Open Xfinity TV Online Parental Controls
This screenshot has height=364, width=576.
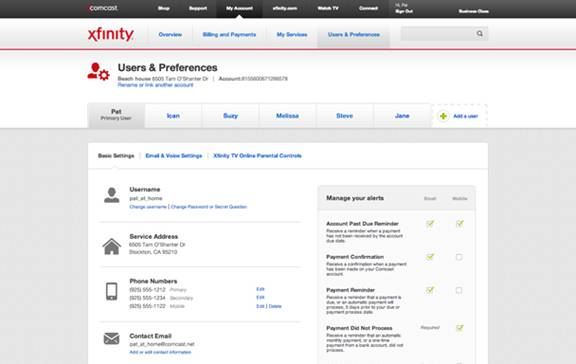(258, 156)
